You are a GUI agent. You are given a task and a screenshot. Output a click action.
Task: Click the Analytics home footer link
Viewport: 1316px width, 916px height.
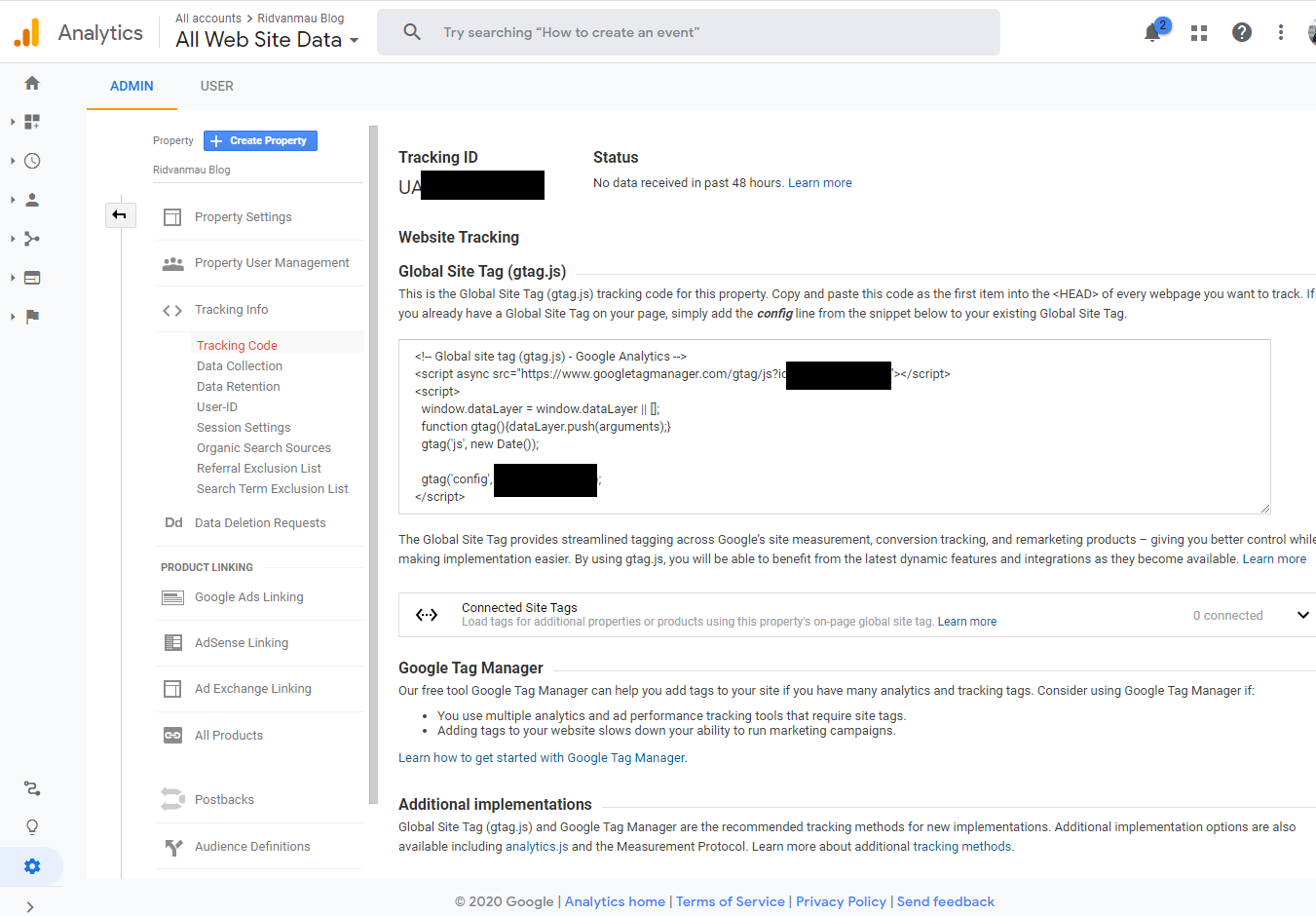coord(615,902)
